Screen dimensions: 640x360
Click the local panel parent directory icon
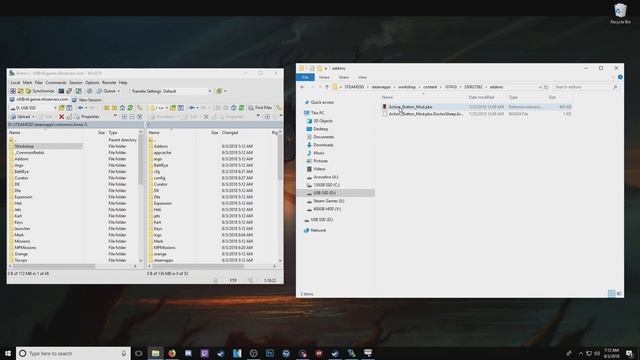(107, 108)
